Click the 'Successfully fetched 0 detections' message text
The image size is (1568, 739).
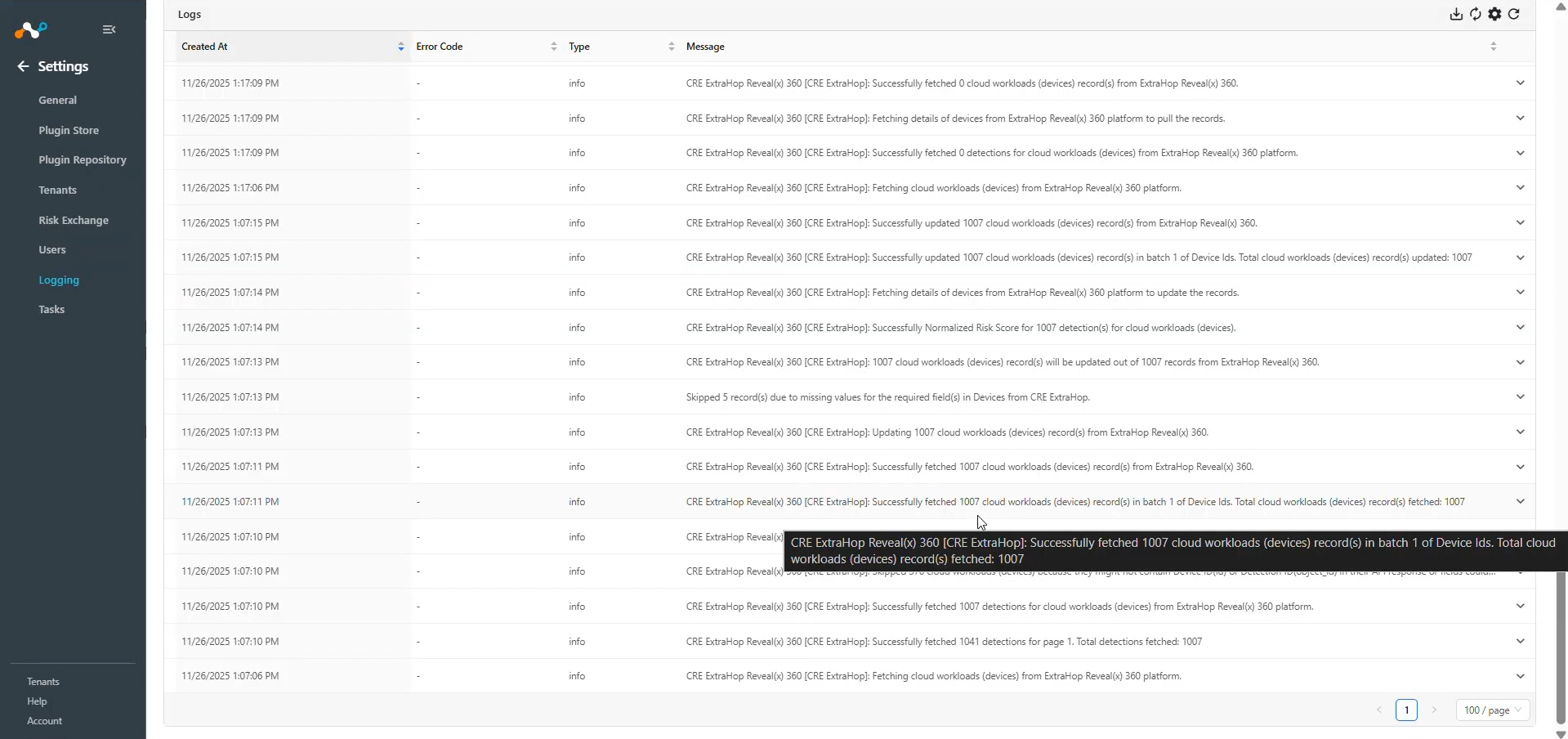coord(992,153)
